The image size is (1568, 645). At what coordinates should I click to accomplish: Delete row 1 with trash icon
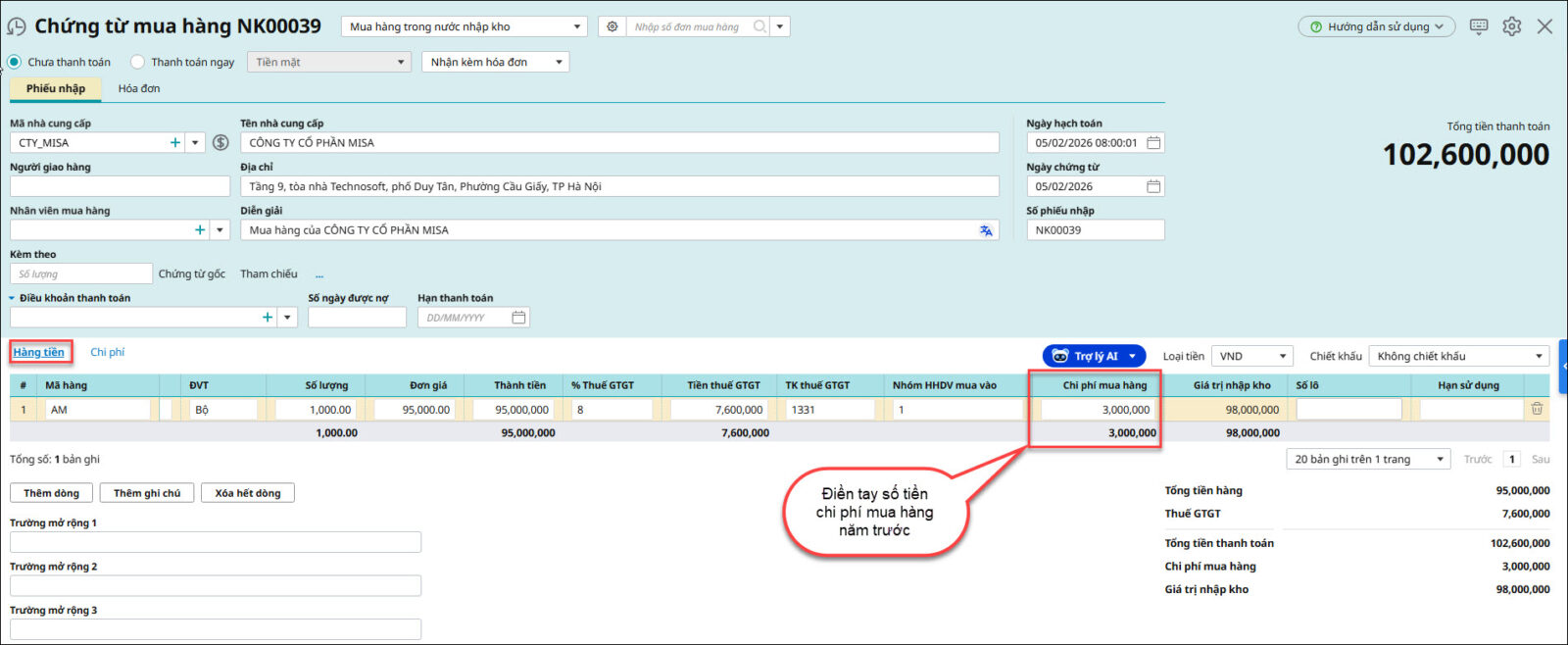(1537, 410)
